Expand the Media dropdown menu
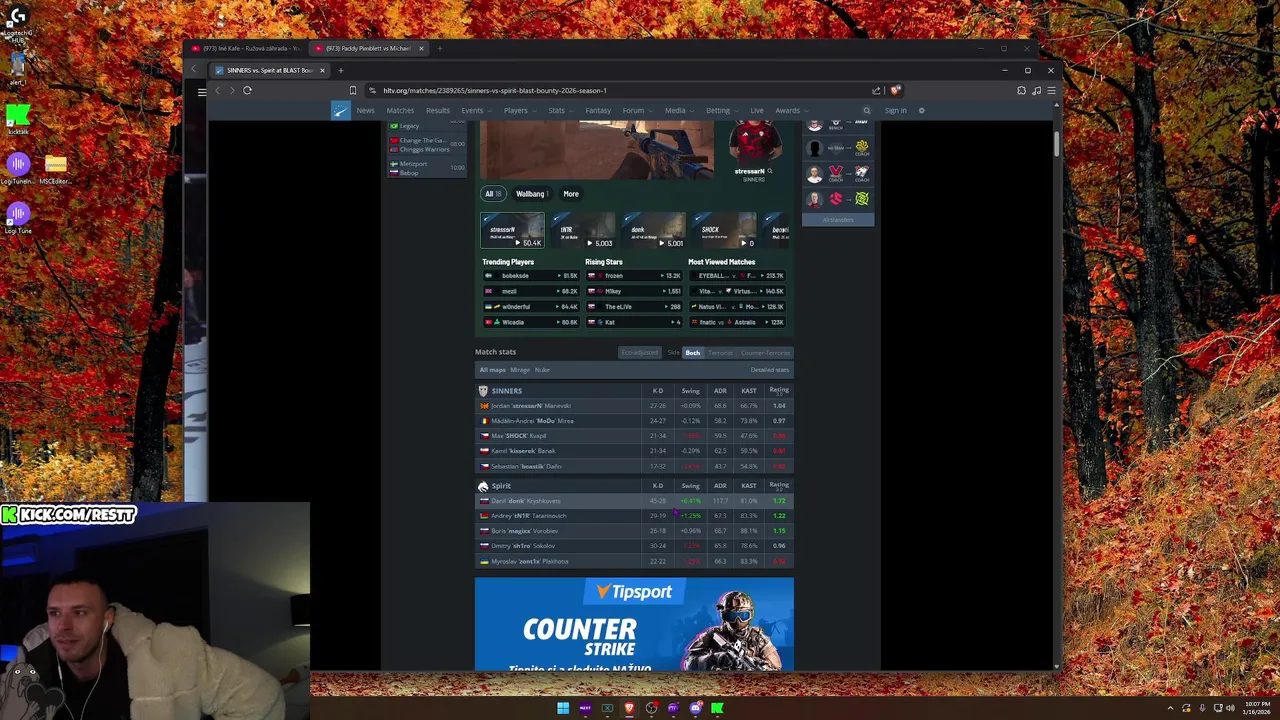1280x720 pixels. coord(679,111)
